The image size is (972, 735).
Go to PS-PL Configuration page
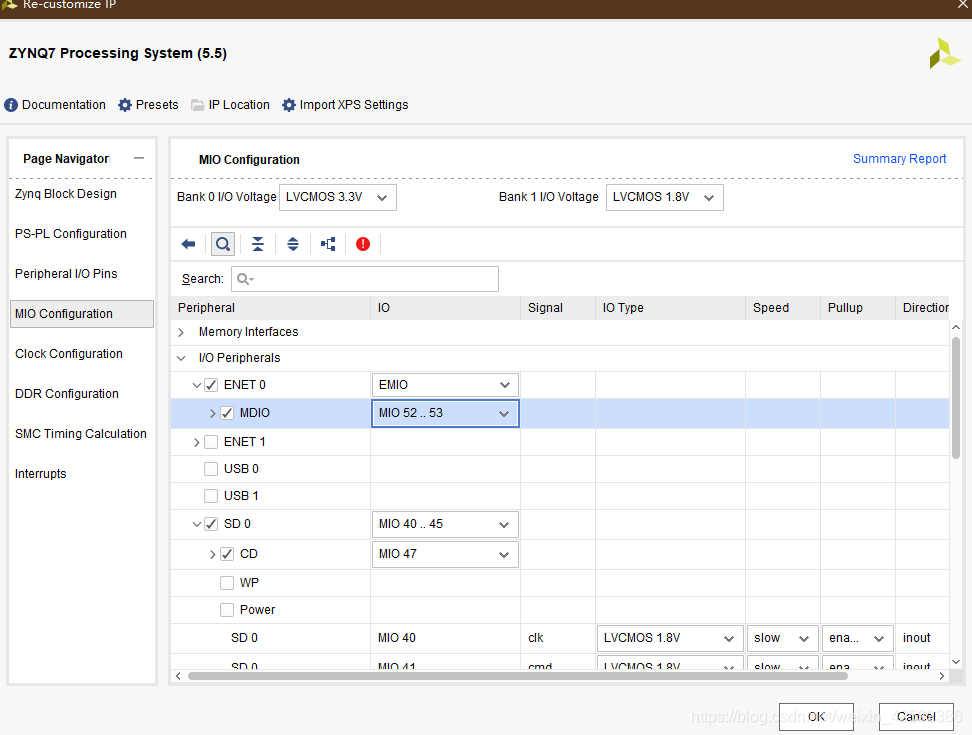click(x=71, y=234)
